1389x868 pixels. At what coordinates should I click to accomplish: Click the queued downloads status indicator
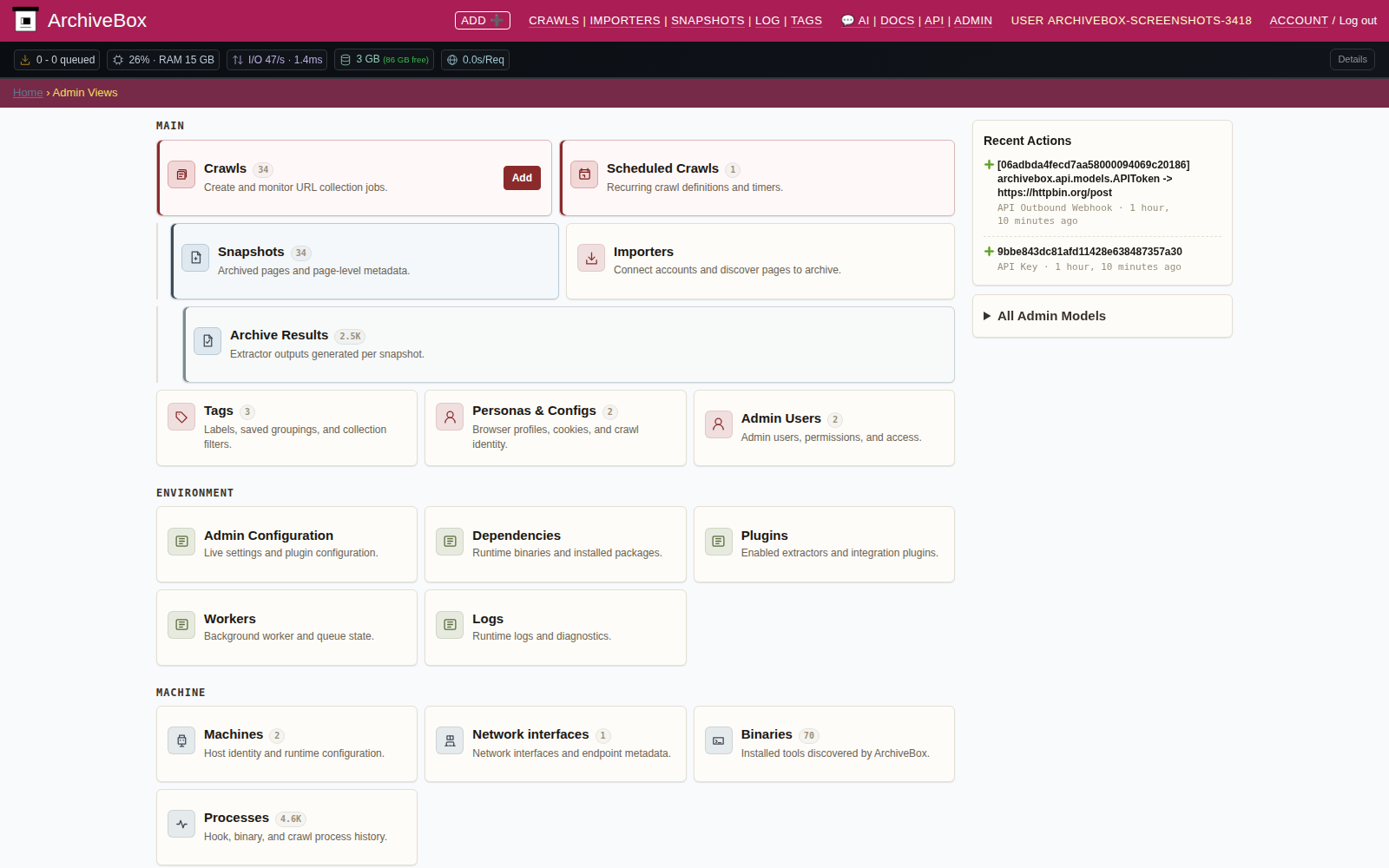pos(57,60)
